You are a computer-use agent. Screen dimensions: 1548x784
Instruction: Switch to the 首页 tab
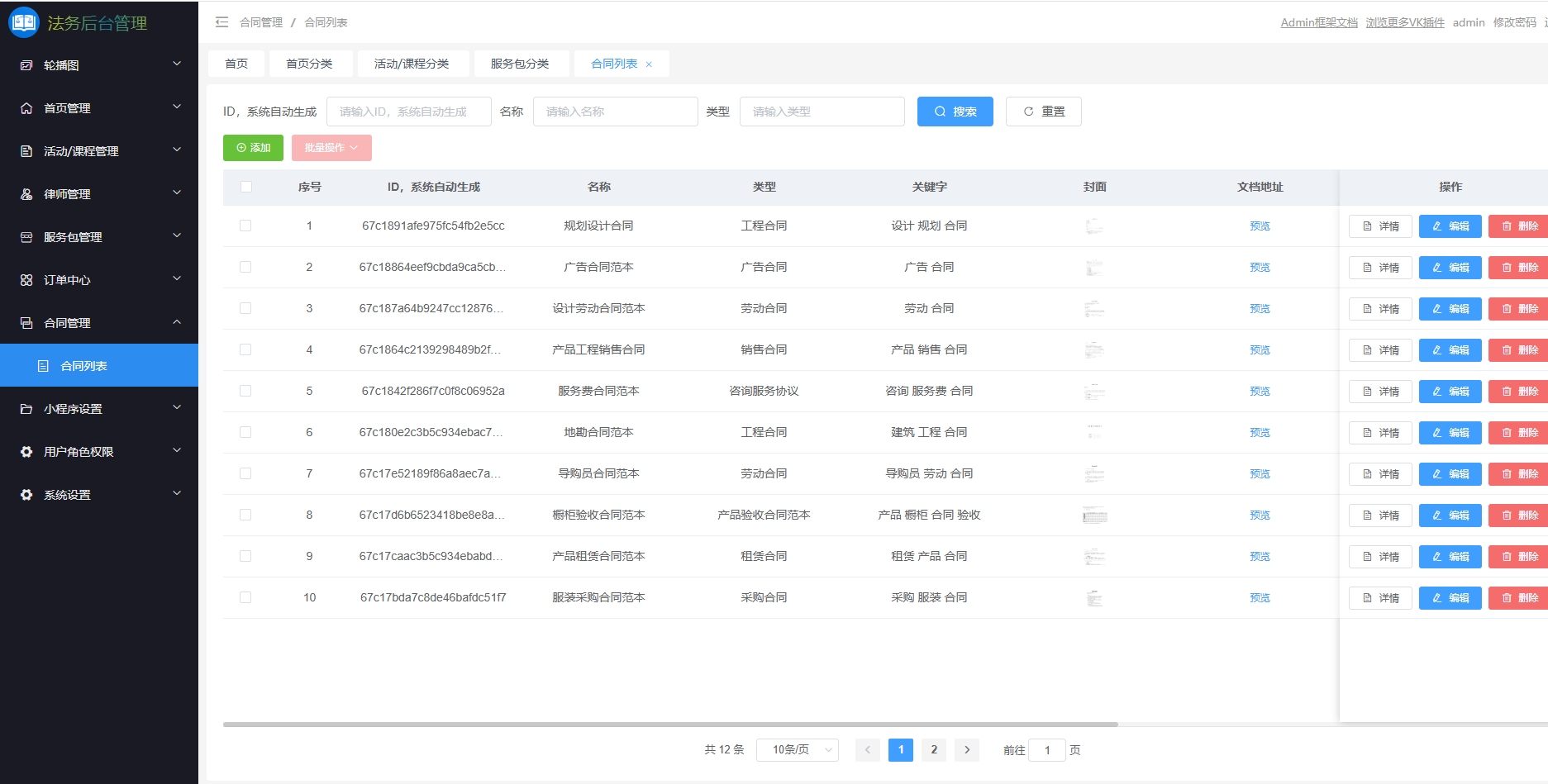pyautogui.click(x=236, y=64)
